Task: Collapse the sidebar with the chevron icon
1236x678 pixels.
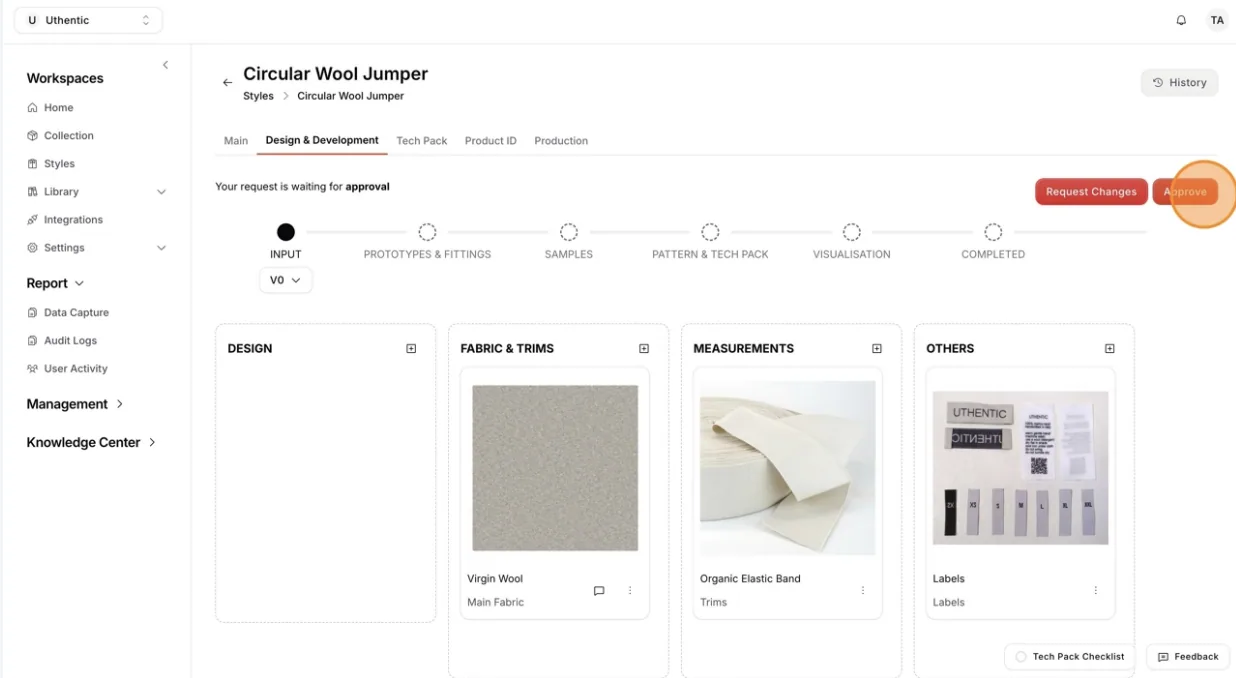Action: (165, 65)
